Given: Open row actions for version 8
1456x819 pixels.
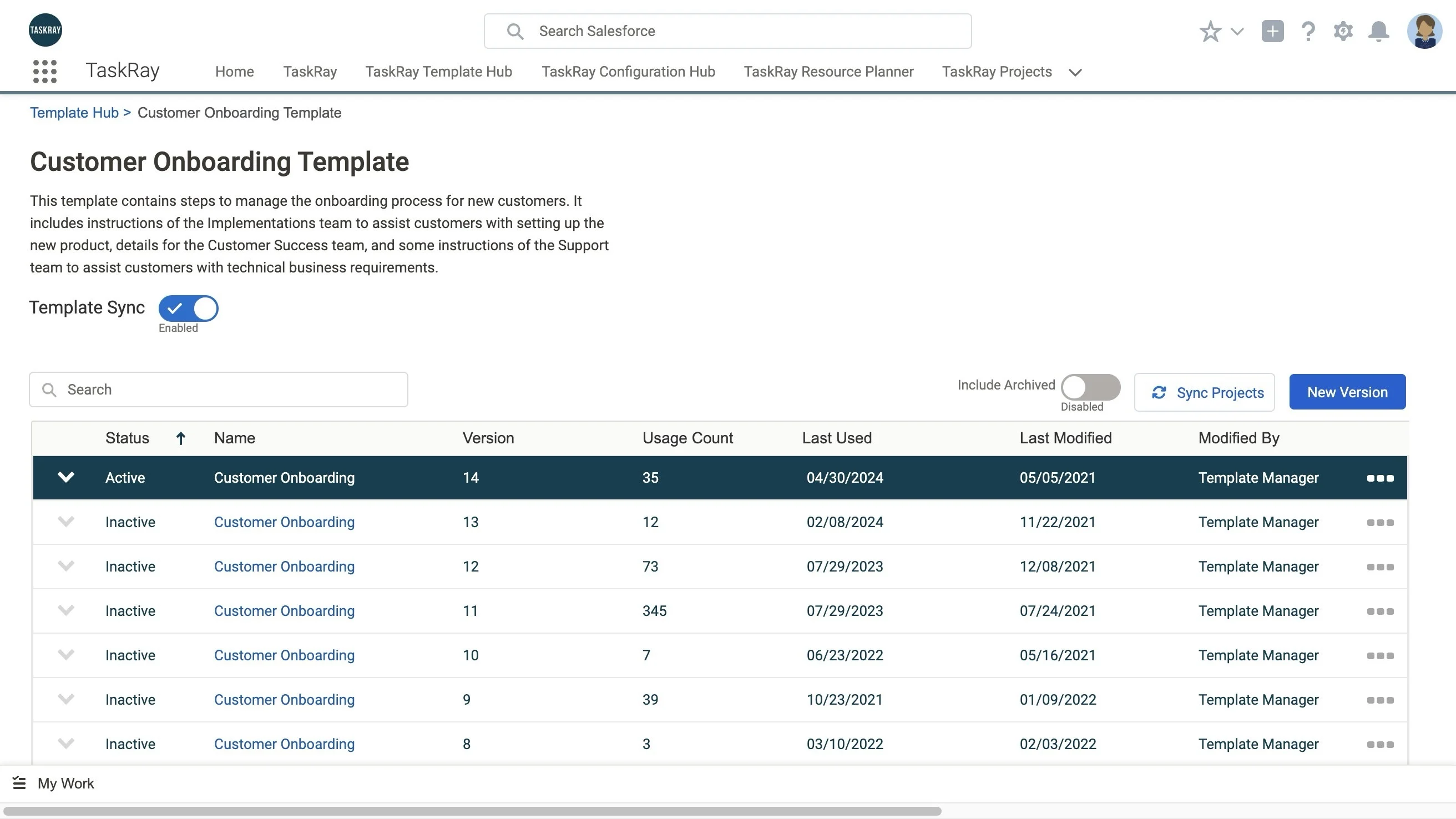Looking at the screenshot, I should coord(1379,745).
